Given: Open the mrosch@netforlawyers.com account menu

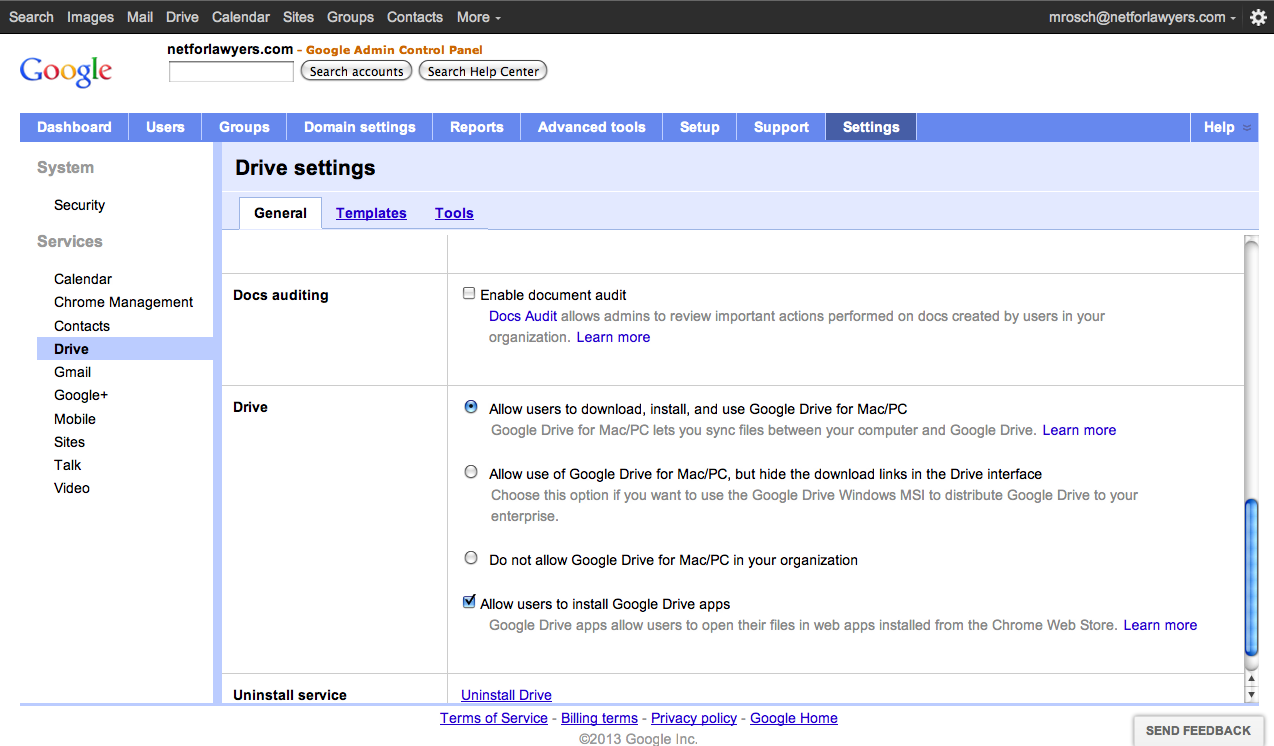Looking at the screenshot, I should (x=1143, y=17).
